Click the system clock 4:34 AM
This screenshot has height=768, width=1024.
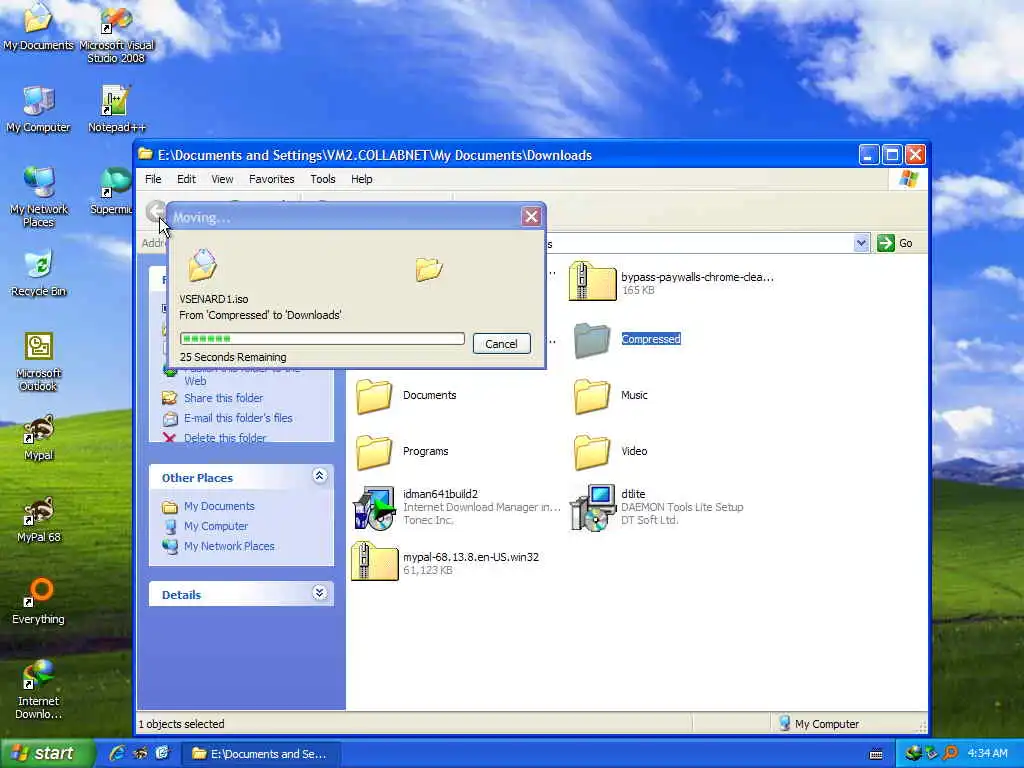pyautogui.click(x=987, y=754)
